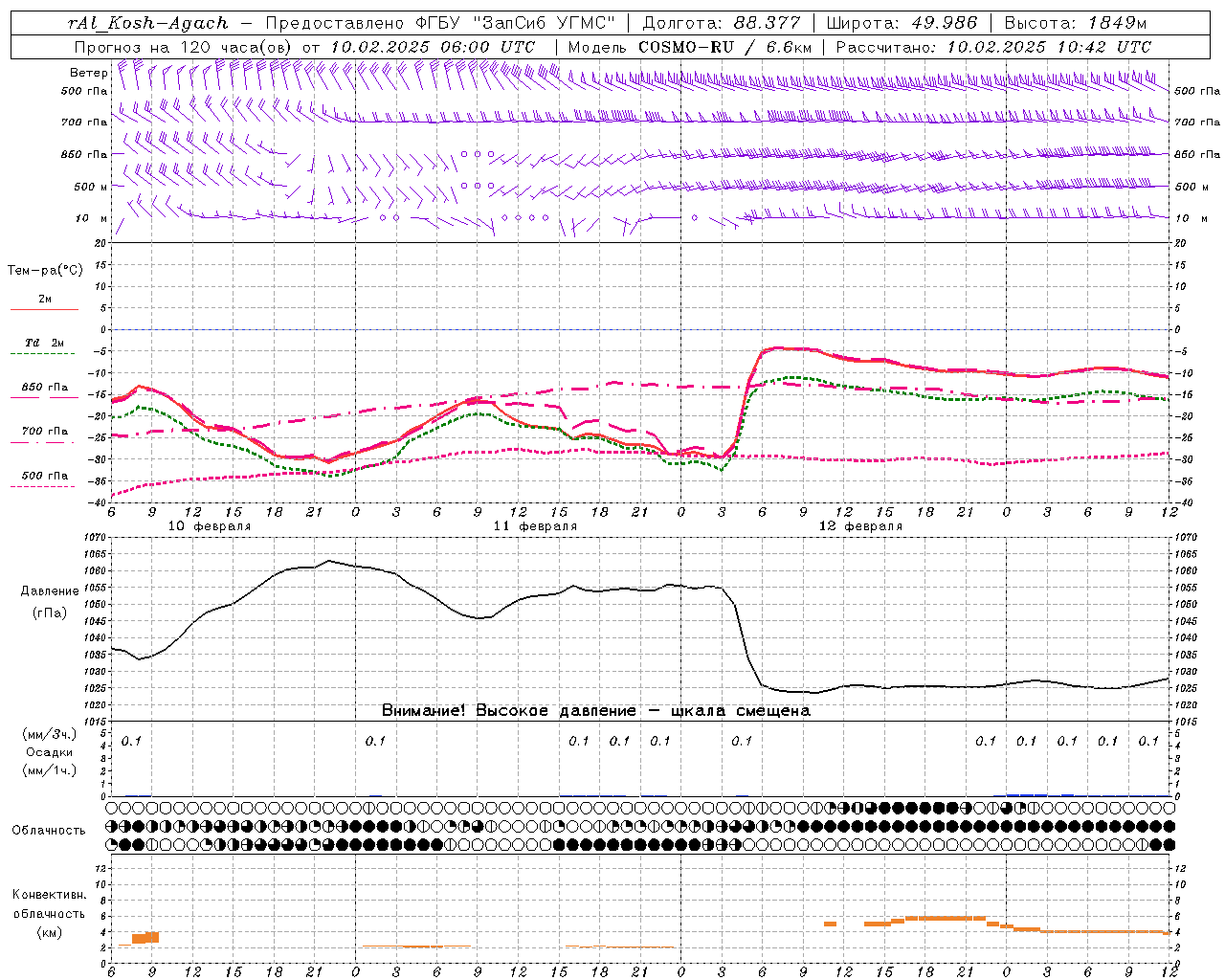Image resolution: width=1225 pixels, height=980 pixels.
Task: Click the Ветер wind panel label
Action: pyautogui.click(x=88, y=73)
